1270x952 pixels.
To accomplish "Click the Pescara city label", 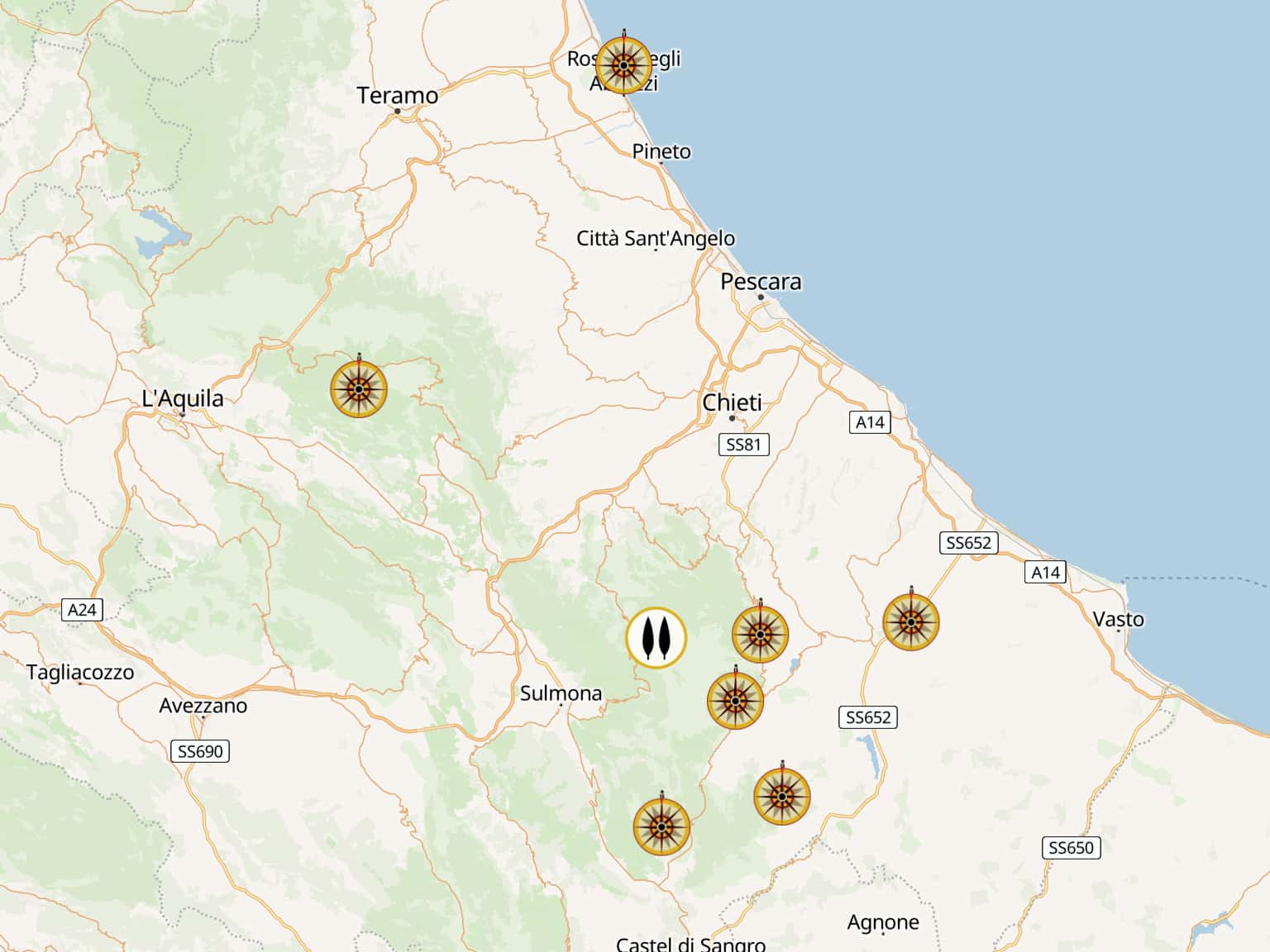I will tap(760, 282).
